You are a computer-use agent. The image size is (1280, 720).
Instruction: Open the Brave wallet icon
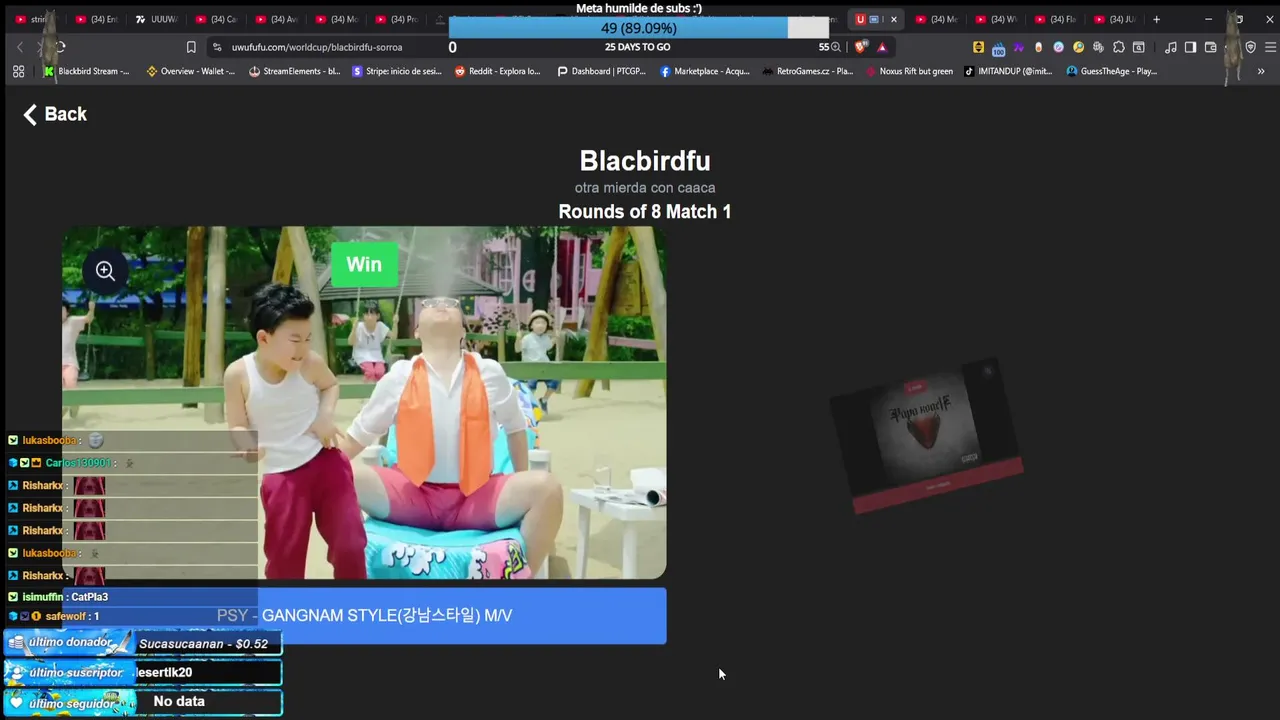click(1210, 47)
